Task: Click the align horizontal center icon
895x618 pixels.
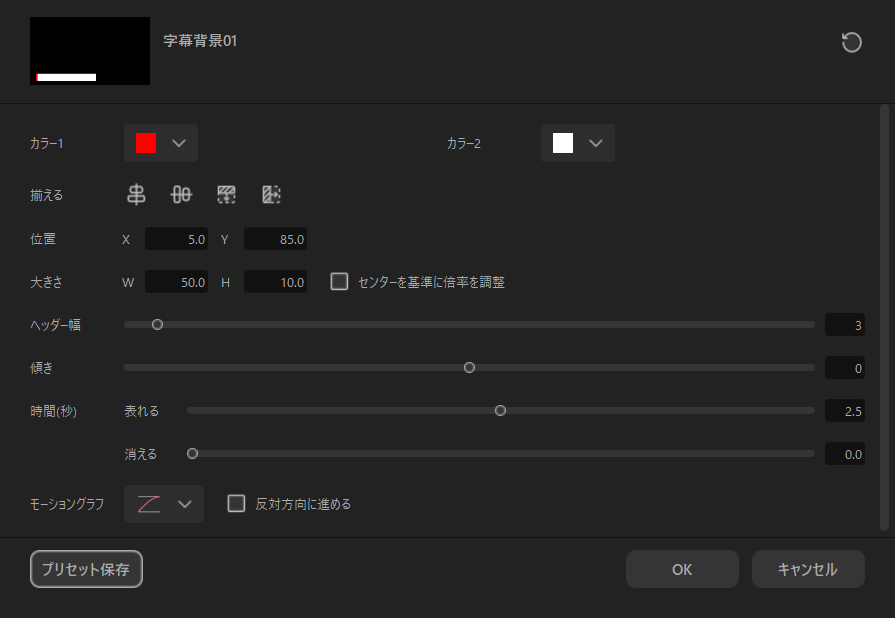Action: pyautogui.click(x=136, y=195)
